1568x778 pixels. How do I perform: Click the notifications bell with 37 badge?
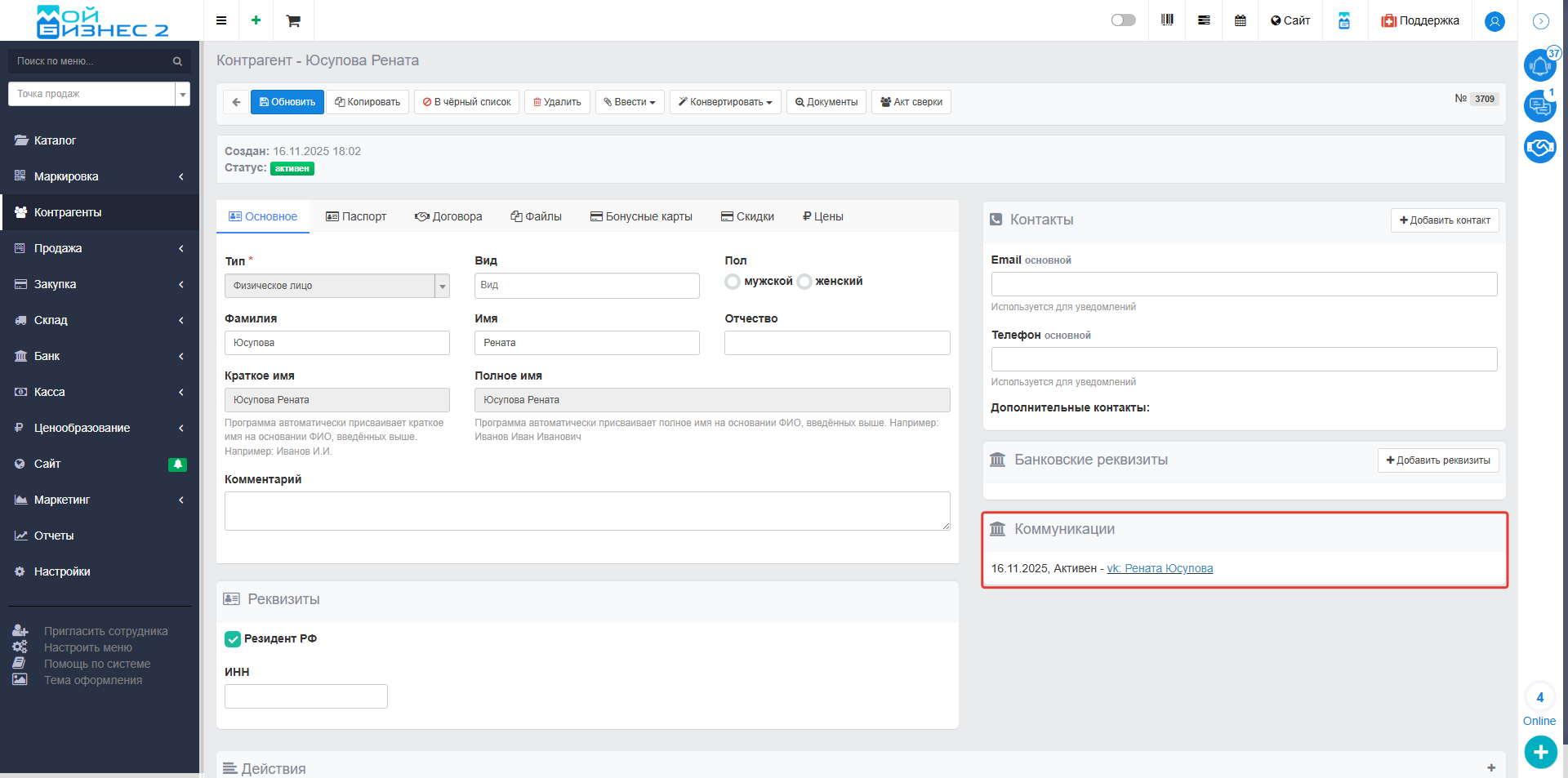[1539, 65]
